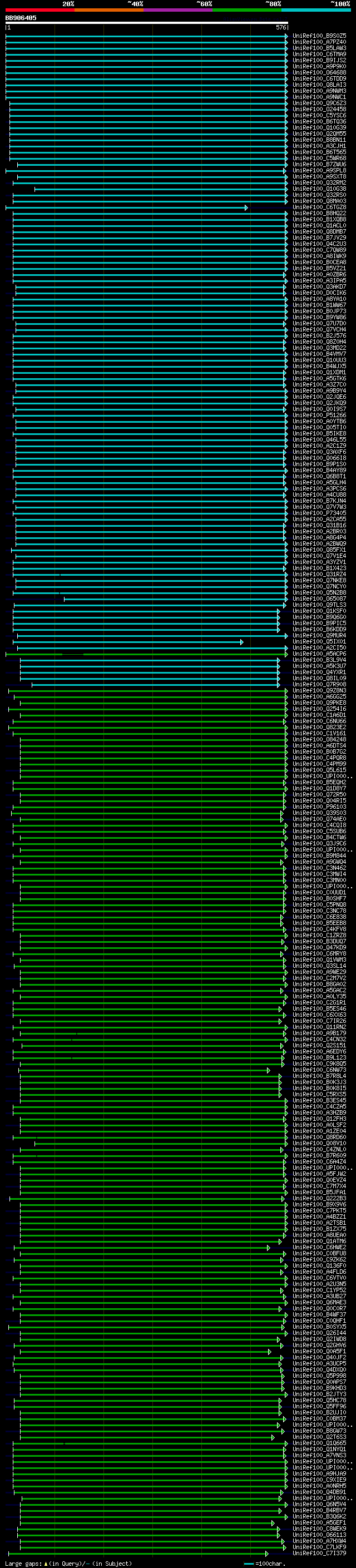Click the cyan ~100% identity legend segment
This screenshot has height=1568, width=356.
316,10
